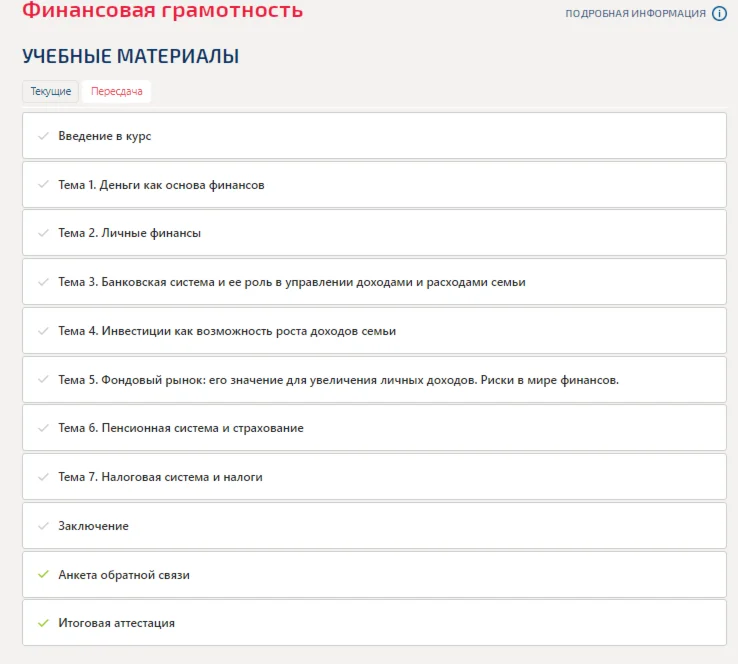
Task: Expand Тема 6. Пенсионная система и страхование
Action: tap(374, 428)
